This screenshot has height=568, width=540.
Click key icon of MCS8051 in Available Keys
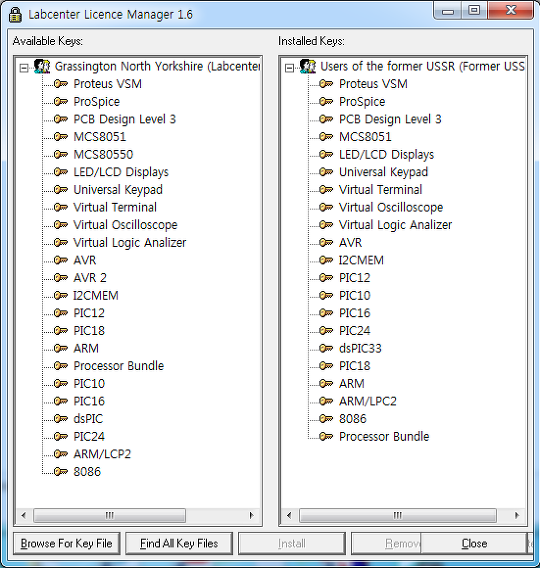click(x=61, y=137)
